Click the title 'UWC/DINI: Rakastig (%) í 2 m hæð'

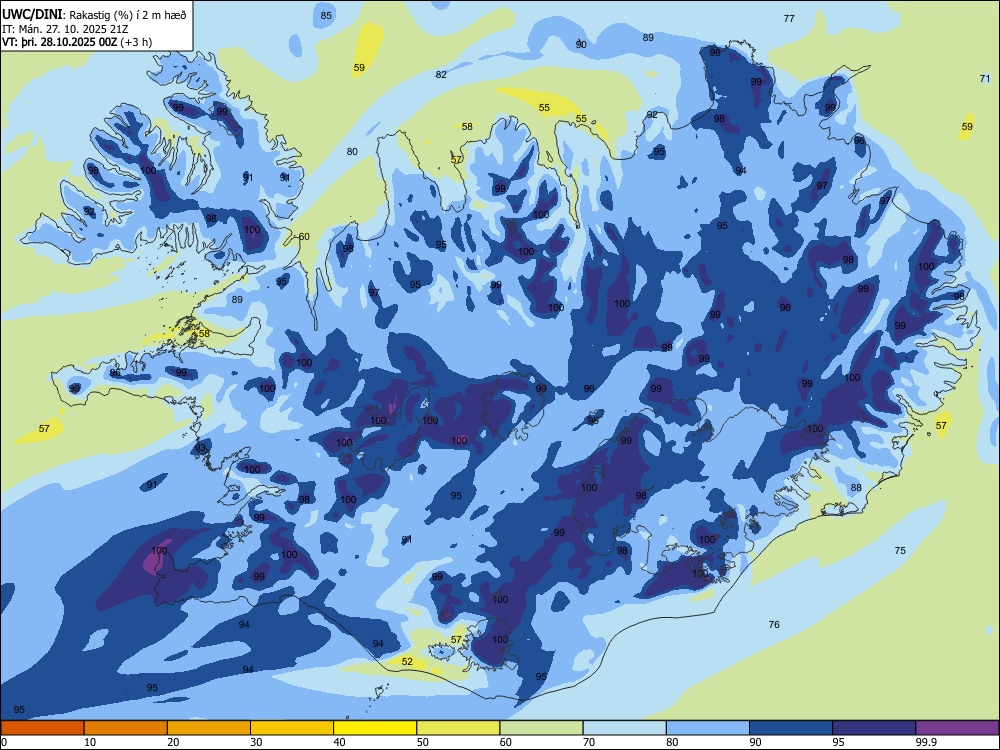pos(94,15)
